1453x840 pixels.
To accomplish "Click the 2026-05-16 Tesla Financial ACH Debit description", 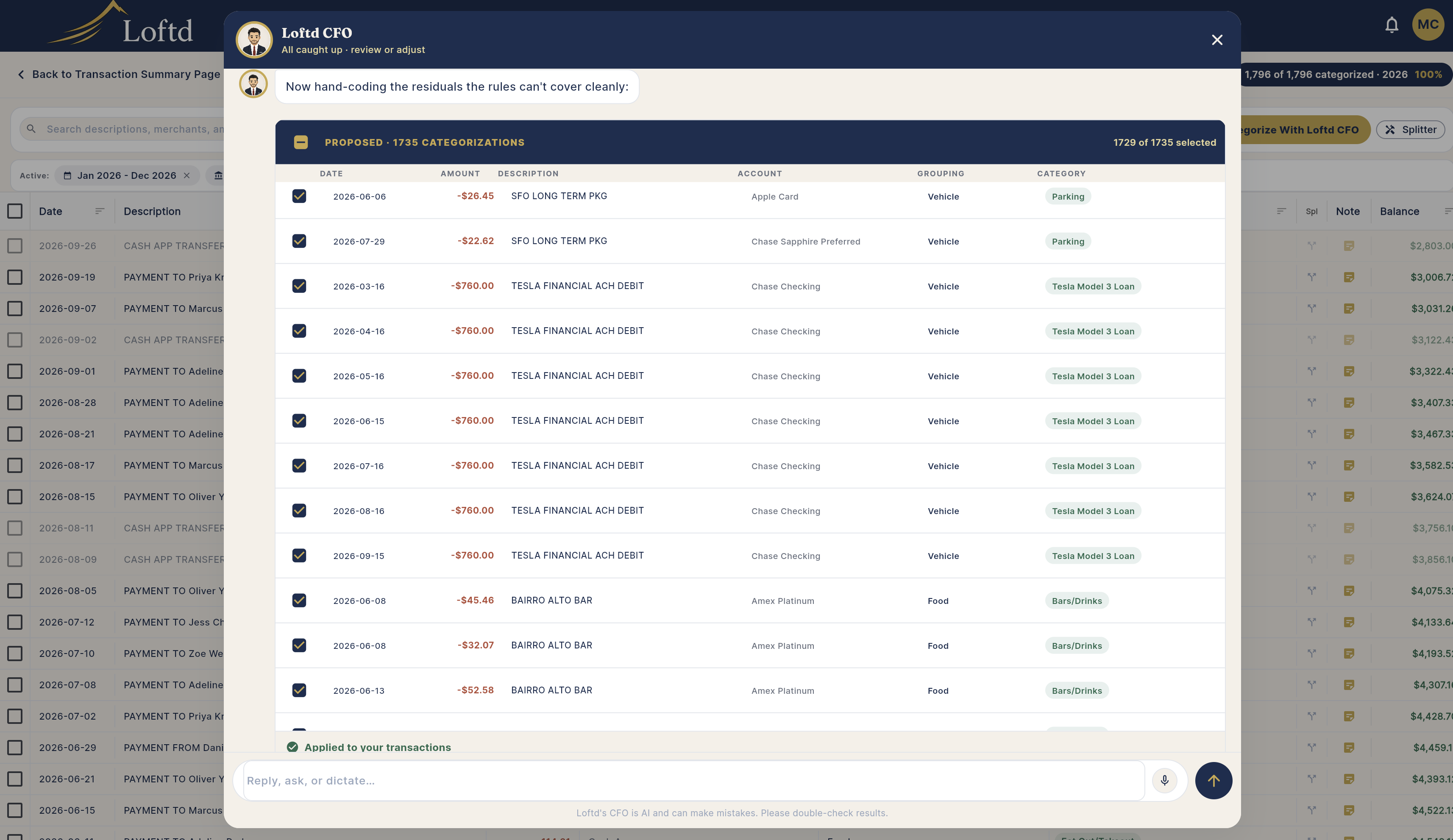I will click(x=577, y=375).
